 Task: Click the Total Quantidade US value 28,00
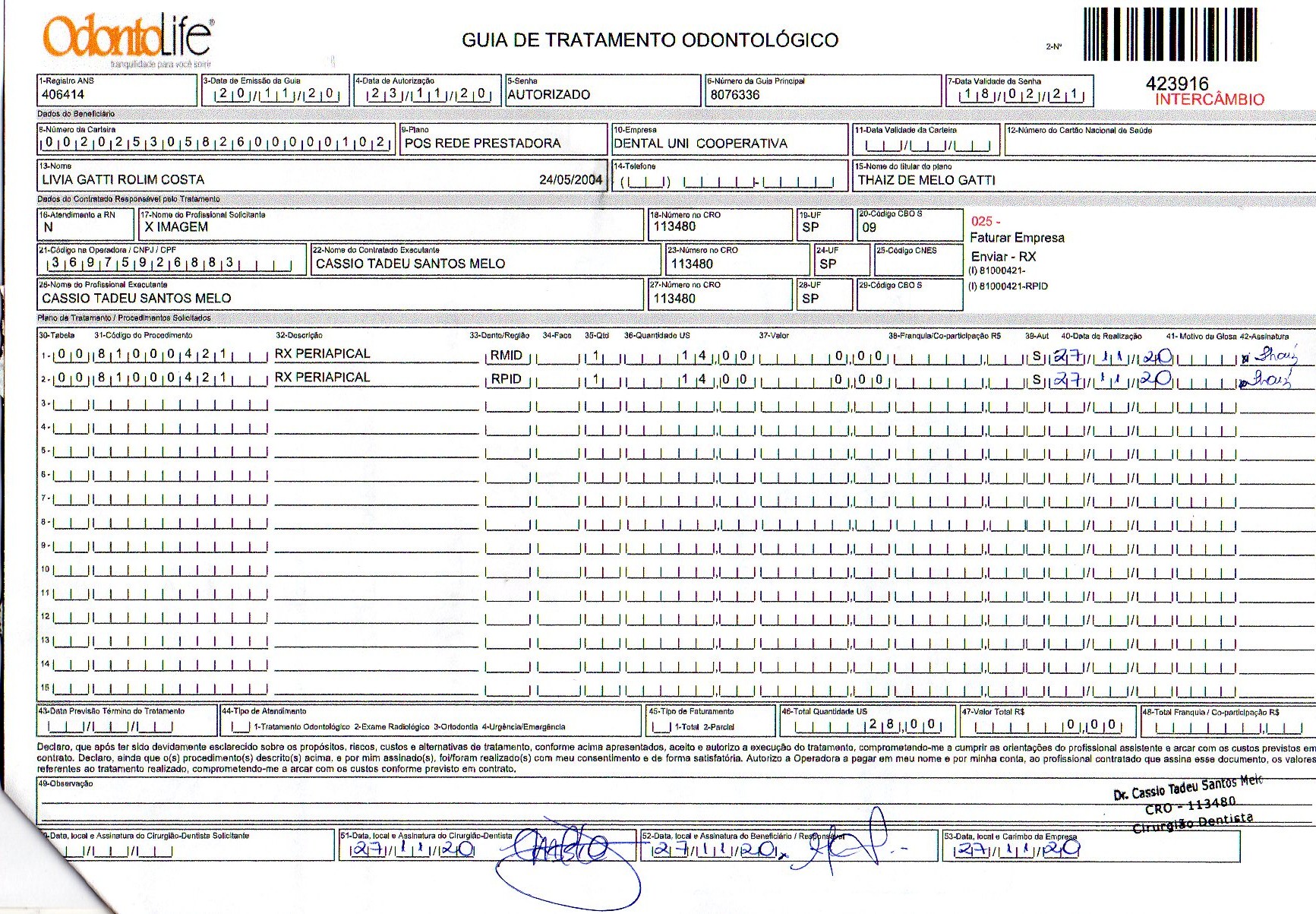[x=901, y=725]
